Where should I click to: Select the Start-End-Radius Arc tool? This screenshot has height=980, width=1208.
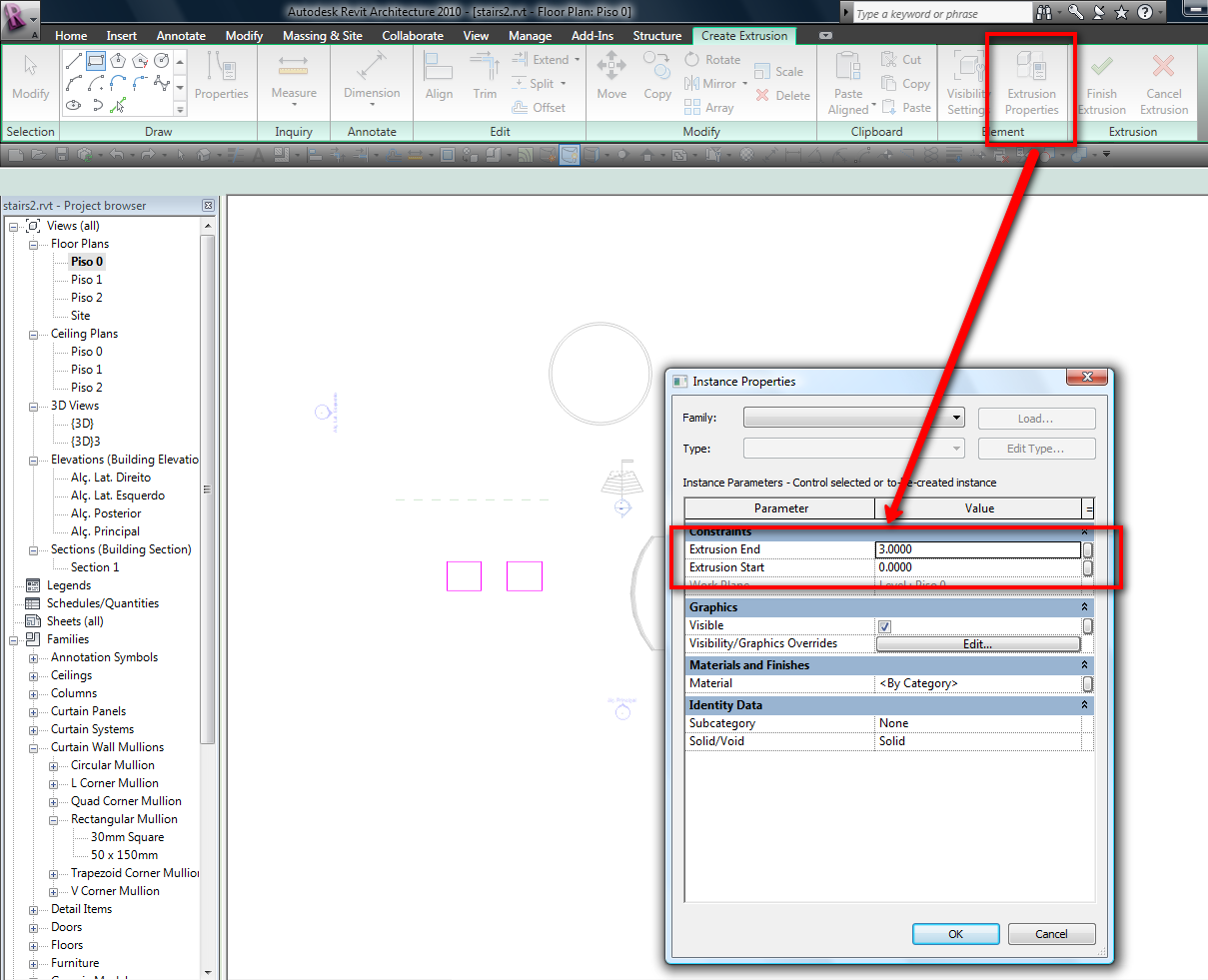[x=74, y=83]
